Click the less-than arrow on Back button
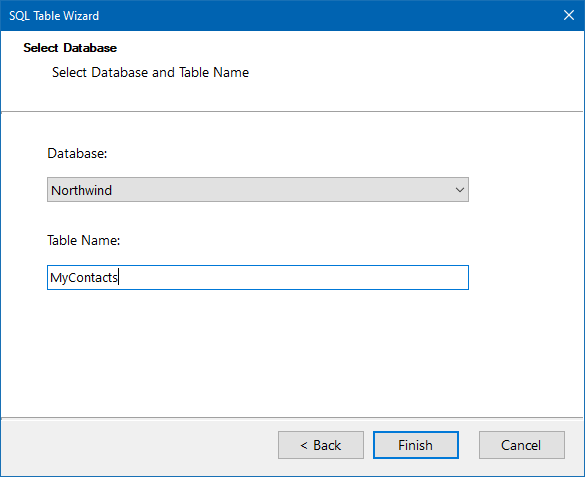The image size is (585, 477). (304, 445)
